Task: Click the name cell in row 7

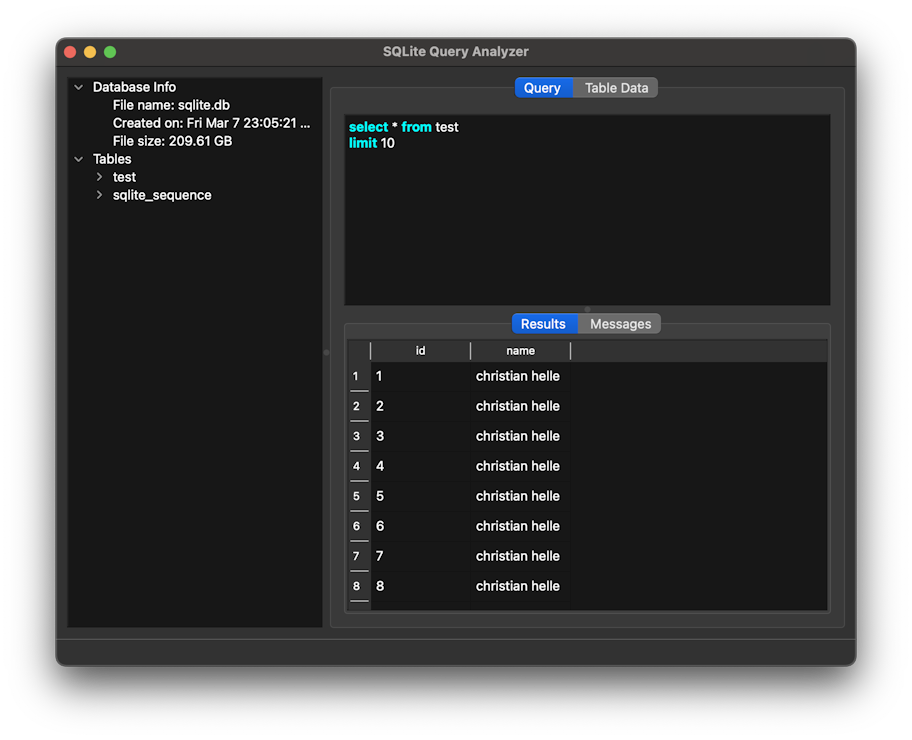Action: click(521, 556)
